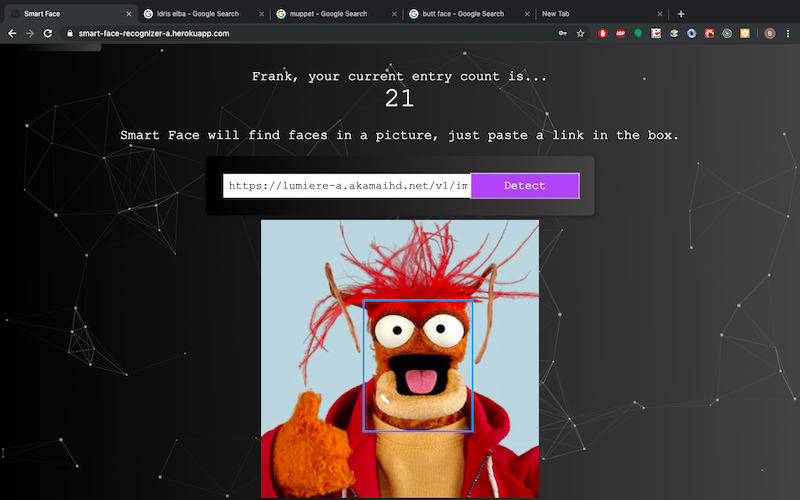Click the muppet image result

pyautogui.click(x=400, y=359)
